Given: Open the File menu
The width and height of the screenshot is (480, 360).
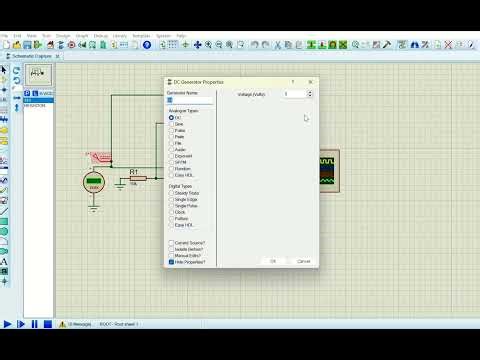Looking at the screenshot, I should tap(4, 36).
